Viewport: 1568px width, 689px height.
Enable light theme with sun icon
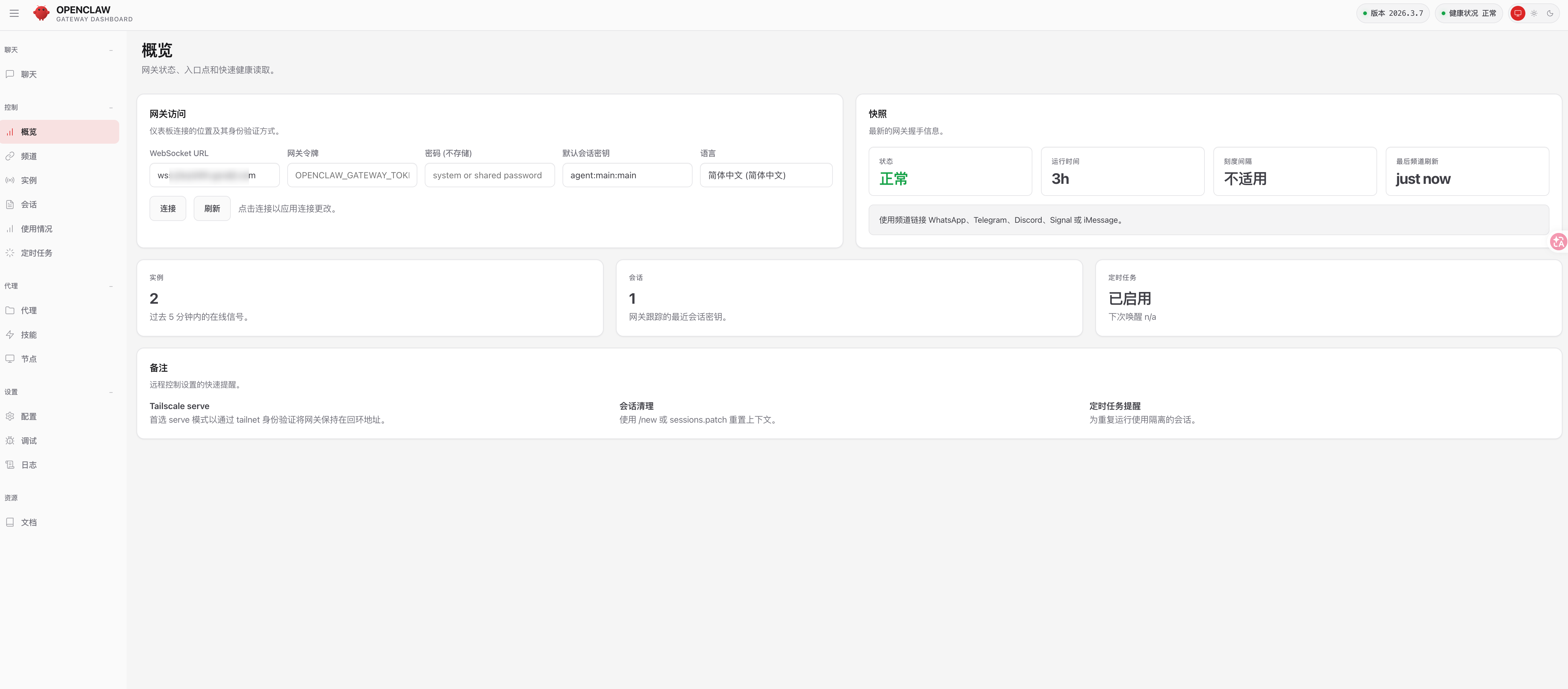1534,13
